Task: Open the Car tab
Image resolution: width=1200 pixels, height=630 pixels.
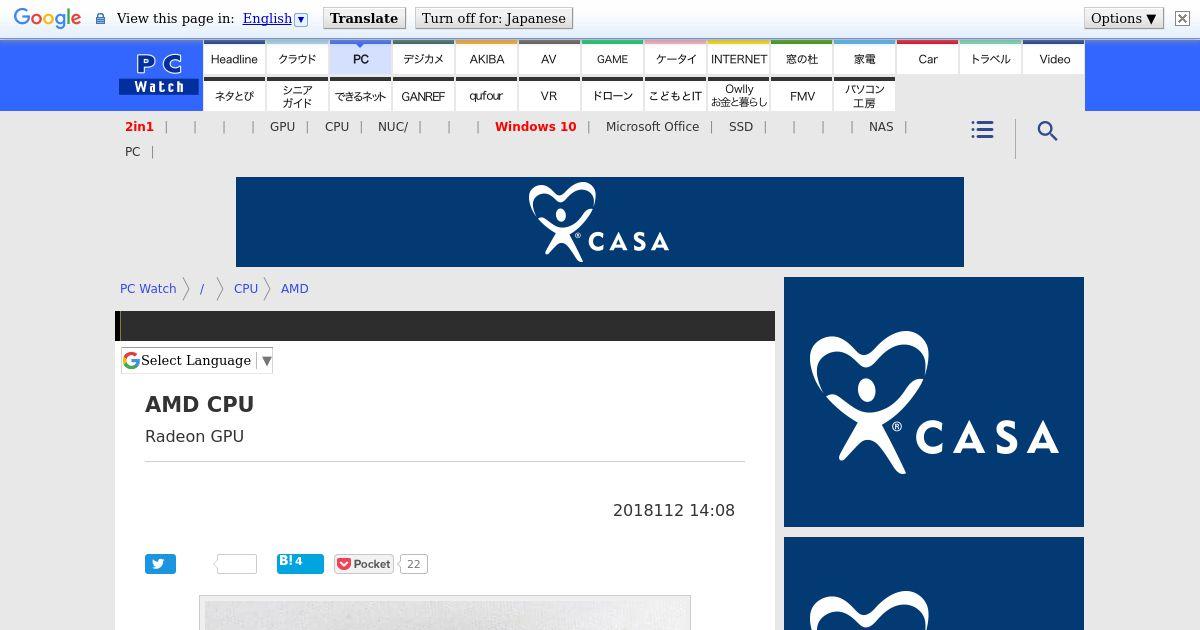Action: tap(928, 59)
